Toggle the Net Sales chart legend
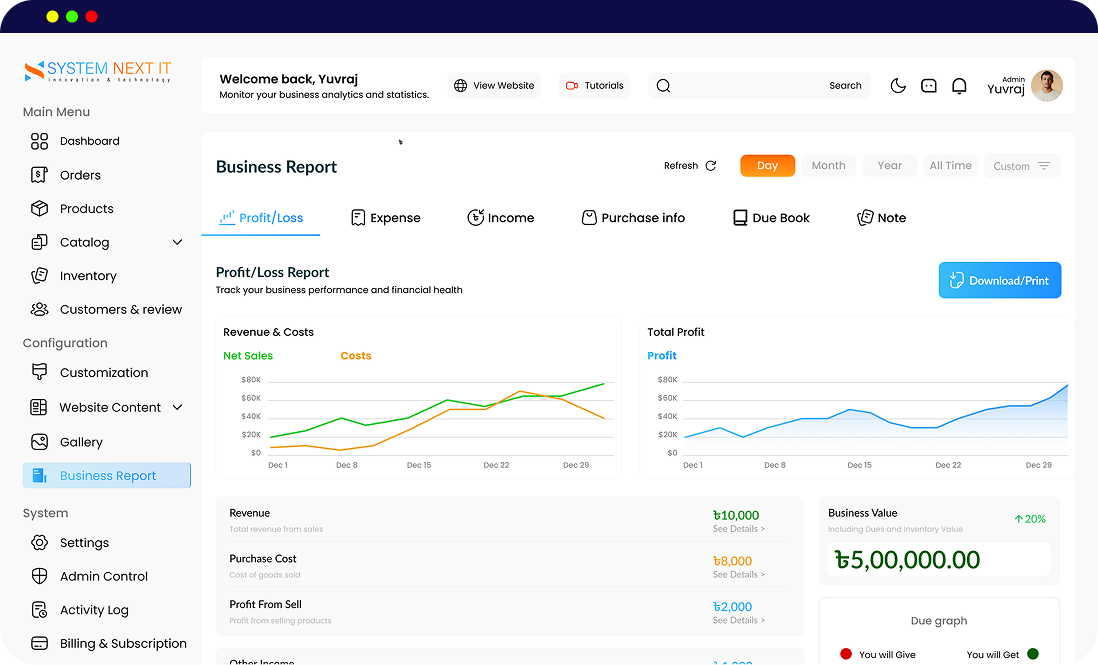The image size is (1098, 665). [x=248, y=356]
